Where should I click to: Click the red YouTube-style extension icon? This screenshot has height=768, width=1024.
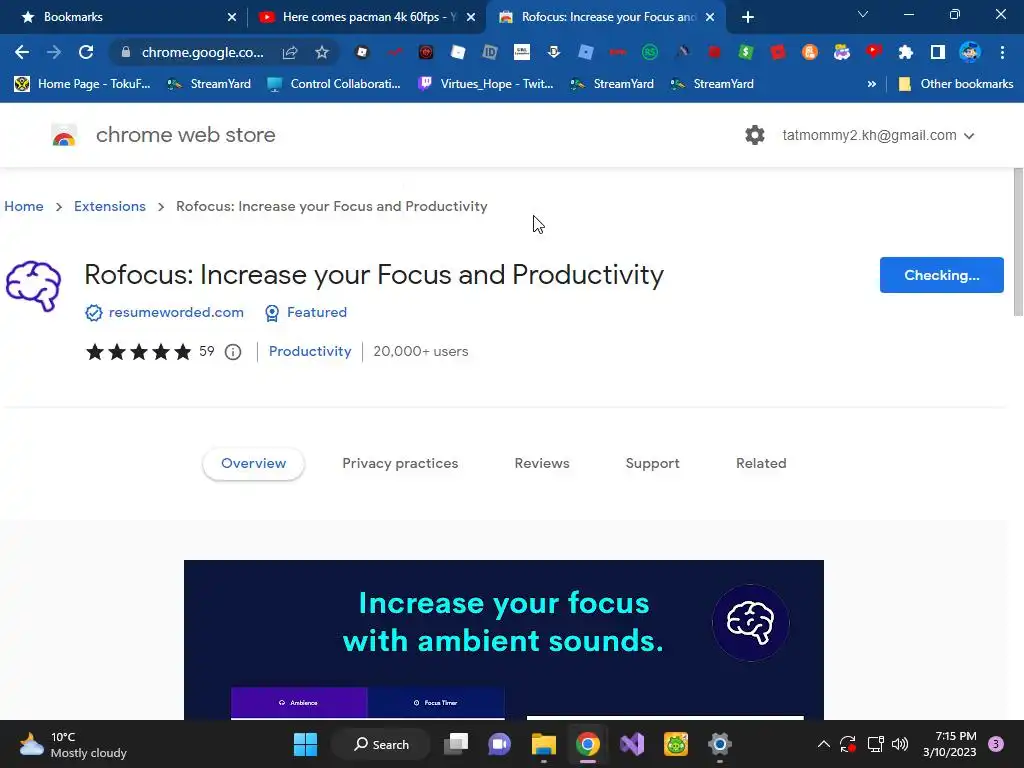coord(874,52)
